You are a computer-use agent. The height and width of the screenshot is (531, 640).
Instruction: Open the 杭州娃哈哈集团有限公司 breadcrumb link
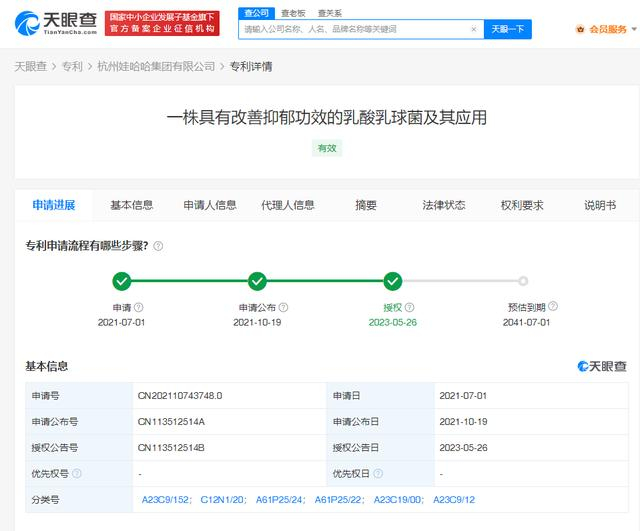[x=155, y=67]
